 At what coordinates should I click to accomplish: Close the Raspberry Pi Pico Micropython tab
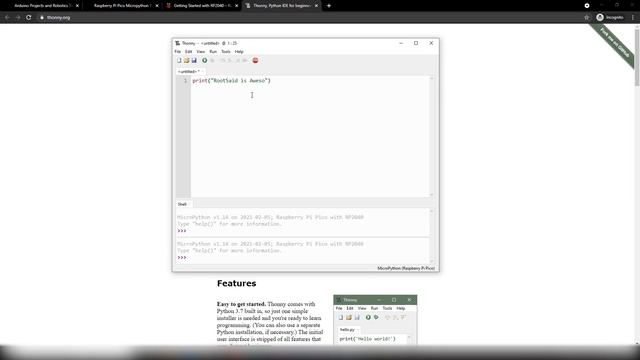(157, 6)
